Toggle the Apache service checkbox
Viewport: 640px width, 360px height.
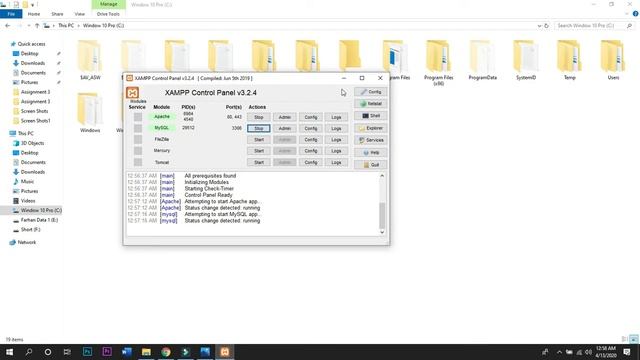(138, 117)
